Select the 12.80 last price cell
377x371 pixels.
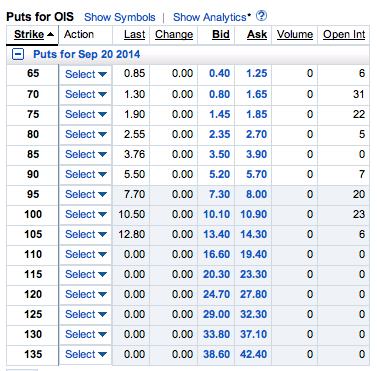132,234
